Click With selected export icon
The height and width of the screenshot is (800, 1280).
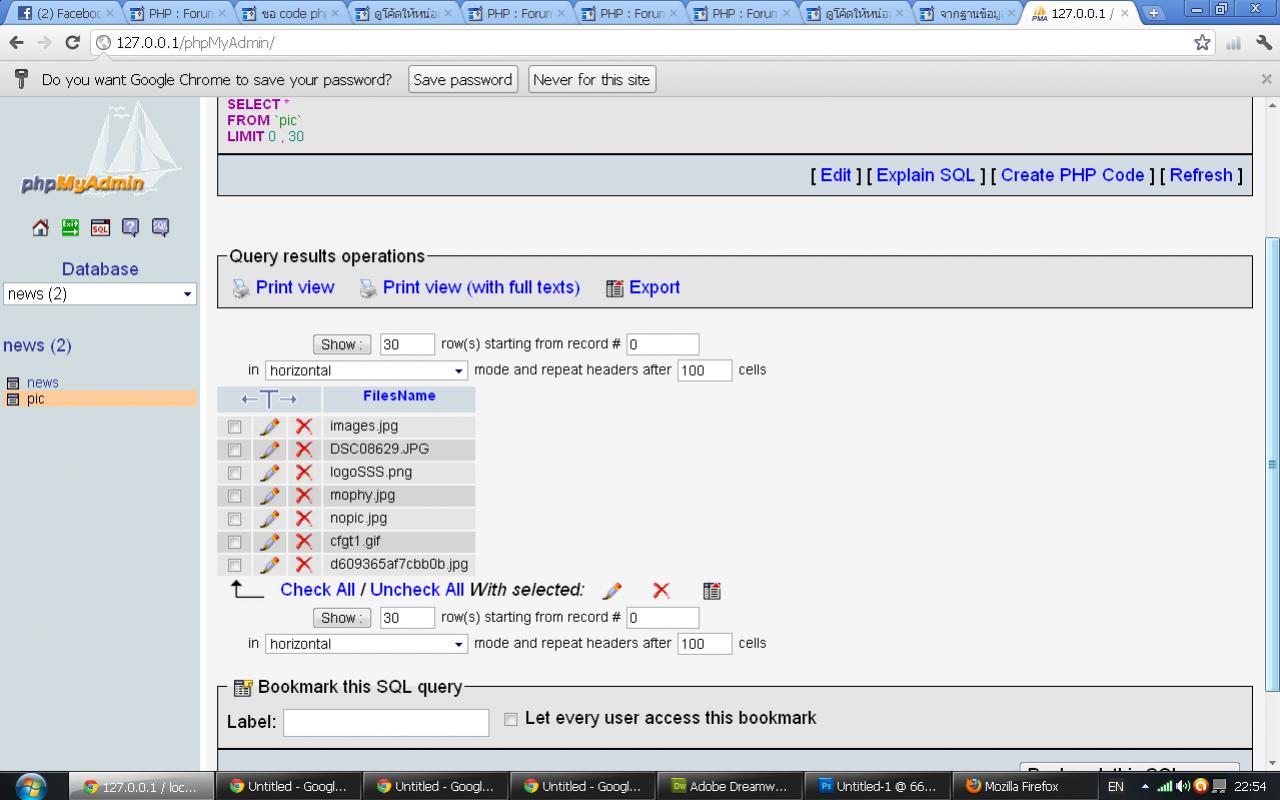[x=711, y=591]
